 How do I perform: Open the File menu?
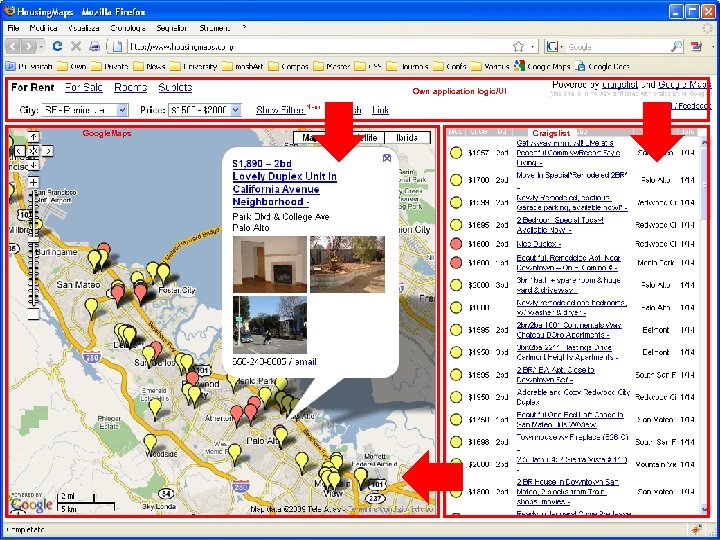point(13,28)
